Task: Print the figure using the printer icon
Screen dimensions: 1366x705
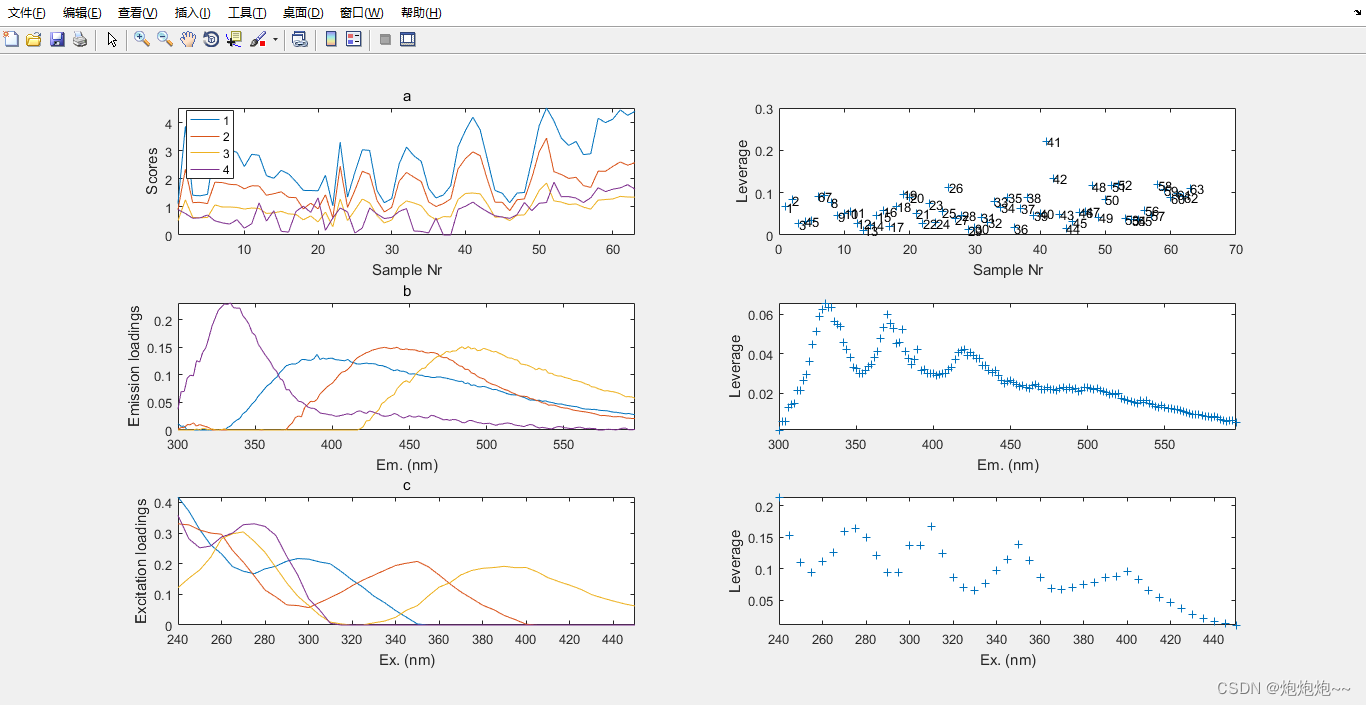Action: pyautogui.click(x=80, y=39)
